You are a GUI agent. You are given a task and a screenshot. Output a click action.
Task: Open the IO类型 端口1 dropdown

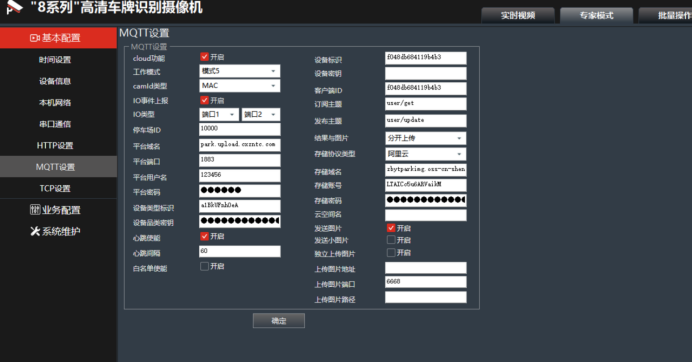pyautogui.click(x=219, y=115)
